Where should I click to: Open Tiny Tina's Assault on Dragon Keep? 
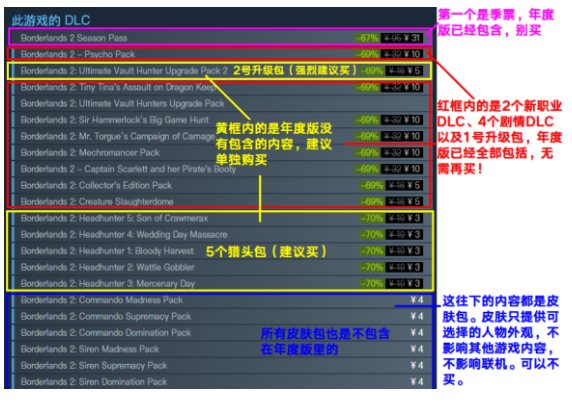point(221,87)
